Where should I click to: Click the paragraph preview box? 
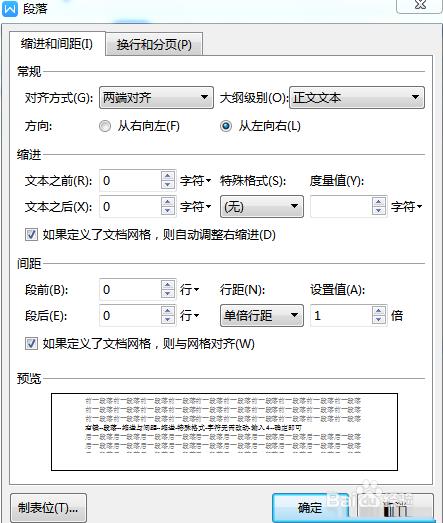click(x=224, y=432)
